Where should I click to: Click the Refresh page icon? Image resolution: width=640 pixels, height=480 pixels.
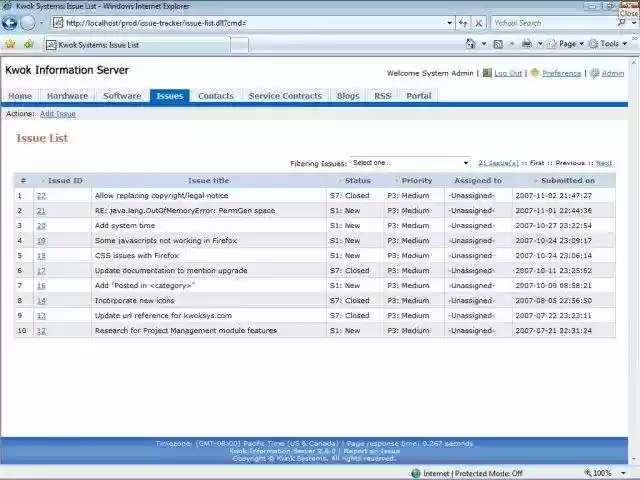[x=463, y=23]
